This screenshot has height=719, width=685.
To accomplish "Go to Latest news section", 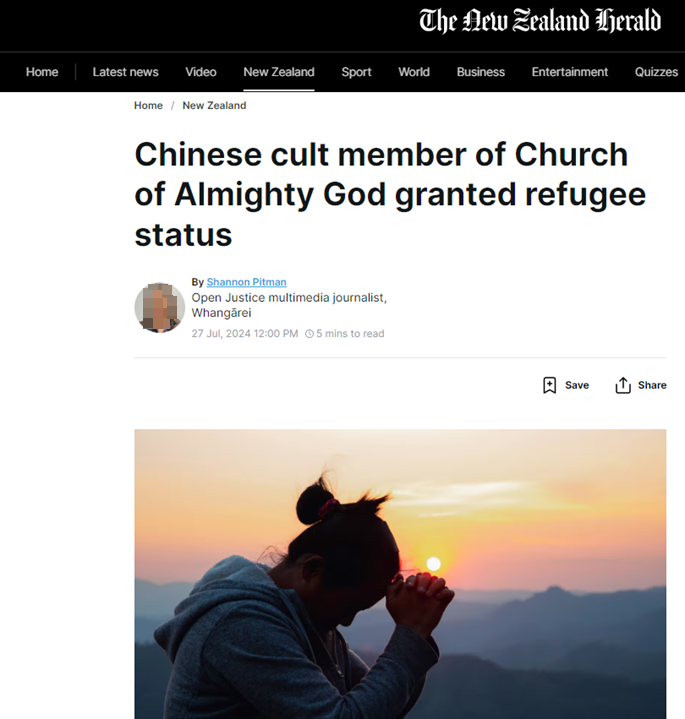I will click(x=126, y=72).
